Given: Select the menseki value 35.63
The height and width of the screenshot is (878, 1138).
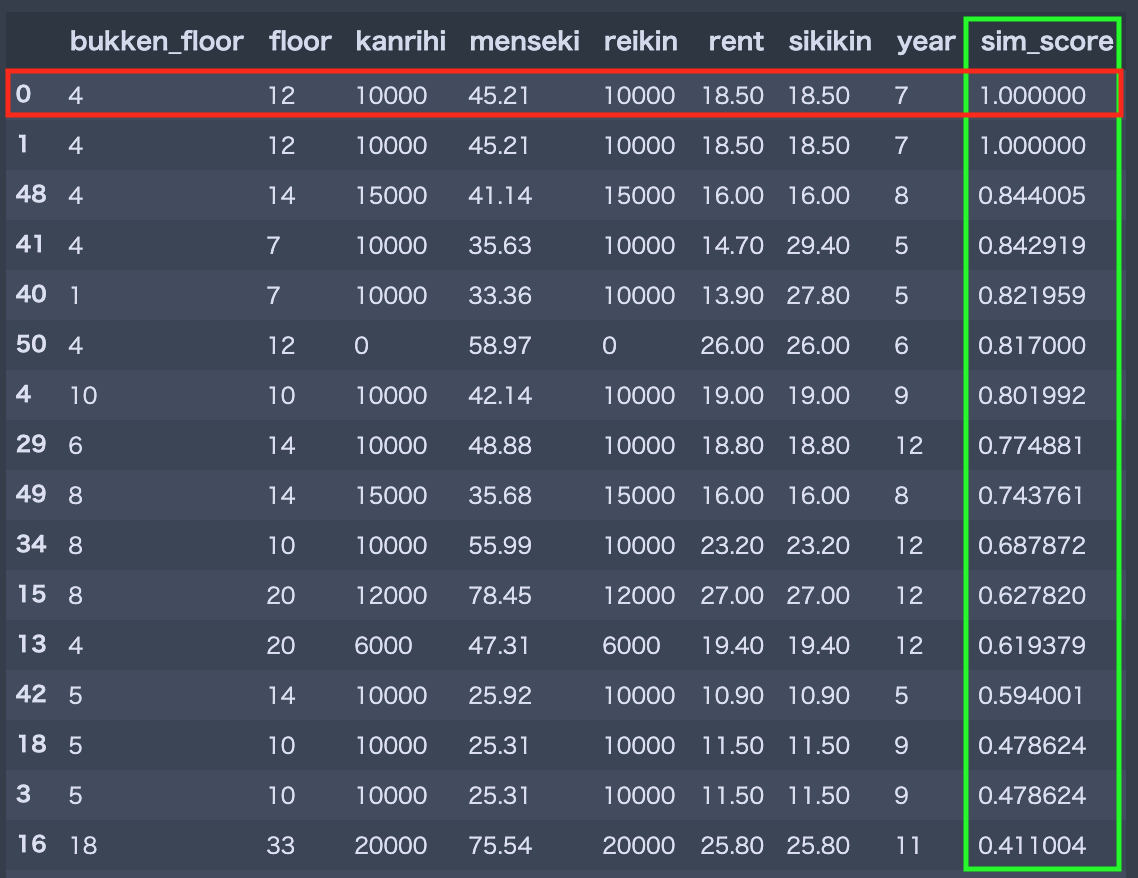Looking at the screenshot, I should click(x=500, y=245).
